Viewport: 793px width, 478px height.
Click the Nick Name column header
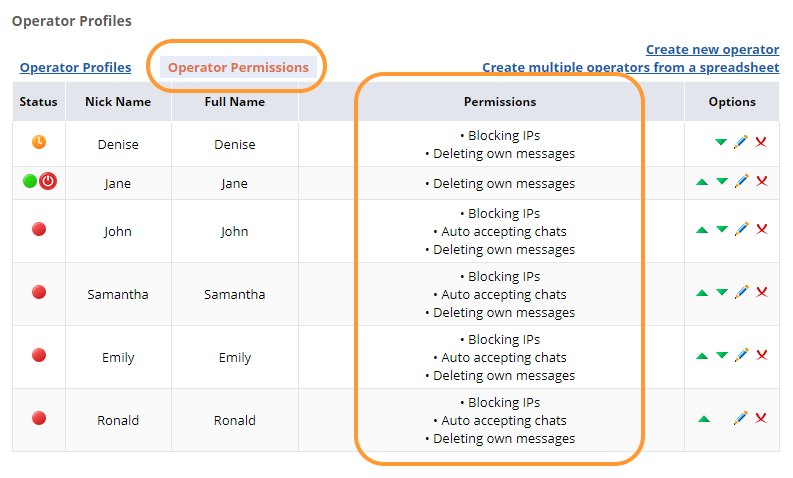(x=118, y=102)
